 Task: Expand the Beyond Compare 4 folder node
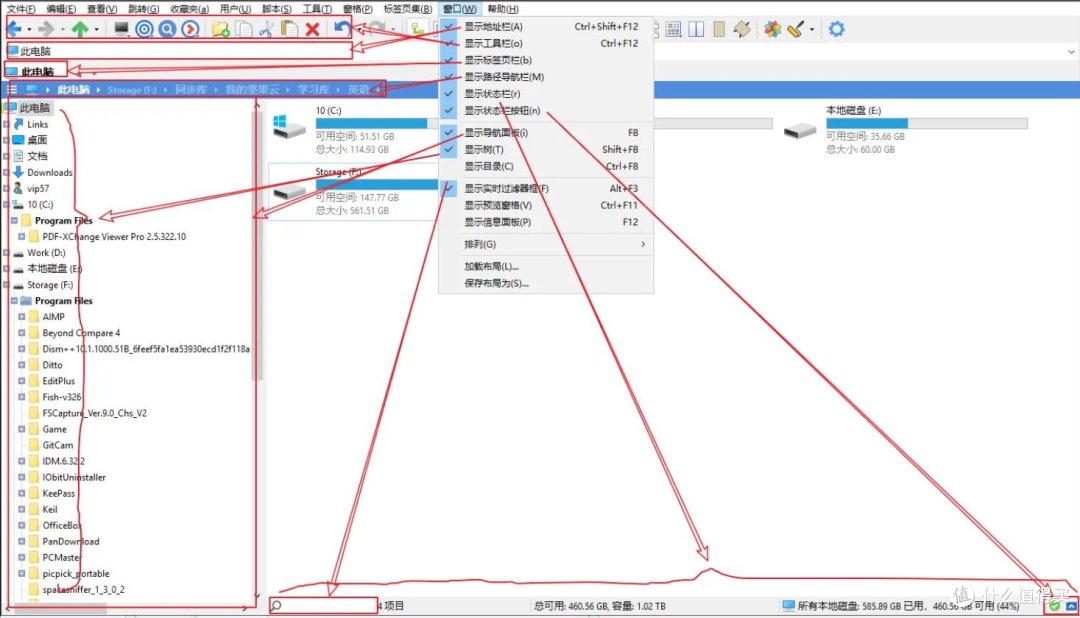(x=22, y=333)
